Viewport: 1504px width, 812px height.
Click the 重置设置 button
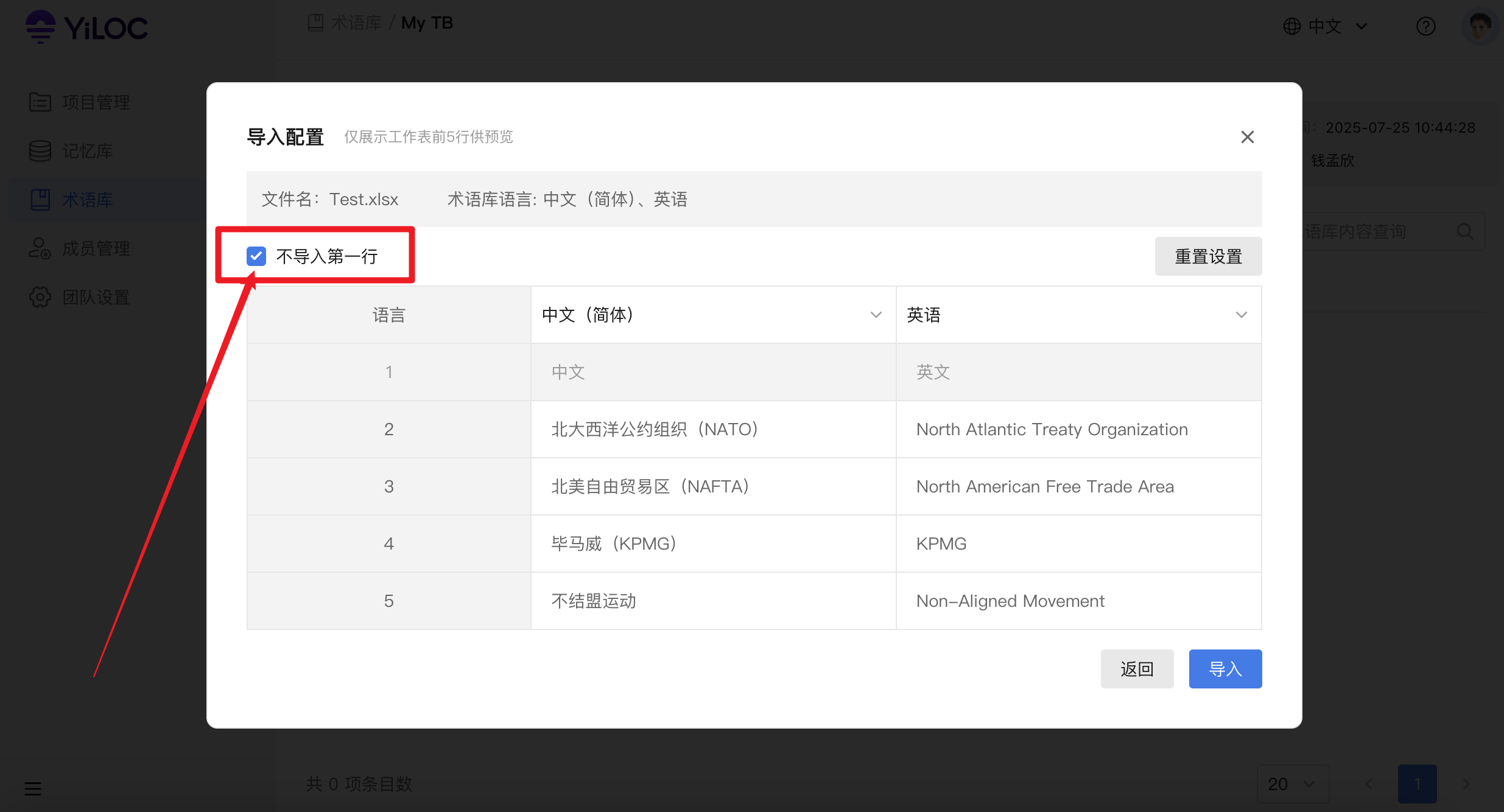[x=1208, y=256]
